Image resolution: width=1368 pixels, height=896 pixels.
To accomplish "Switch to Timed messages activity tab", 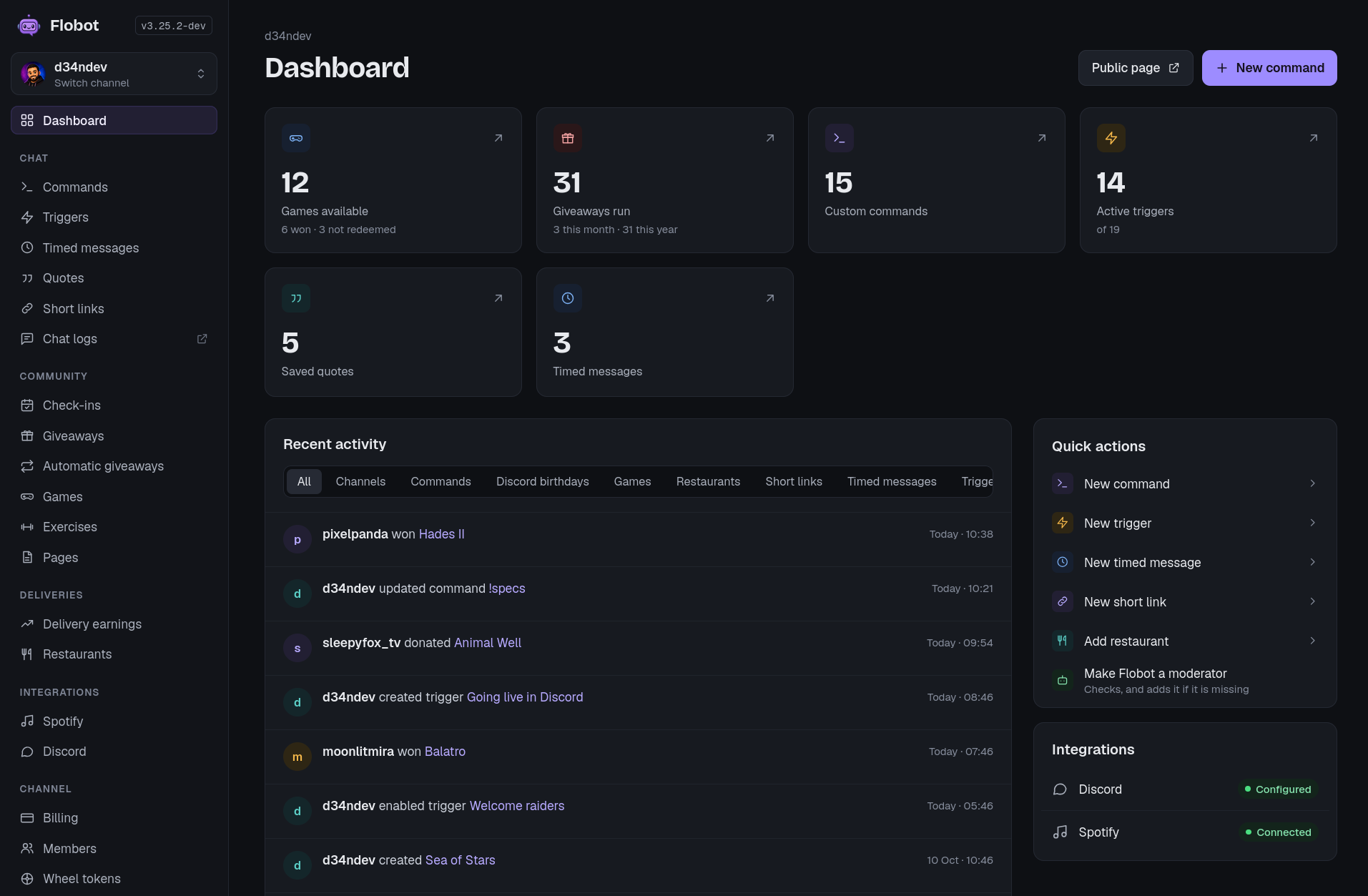I will (x=892, y=481).
